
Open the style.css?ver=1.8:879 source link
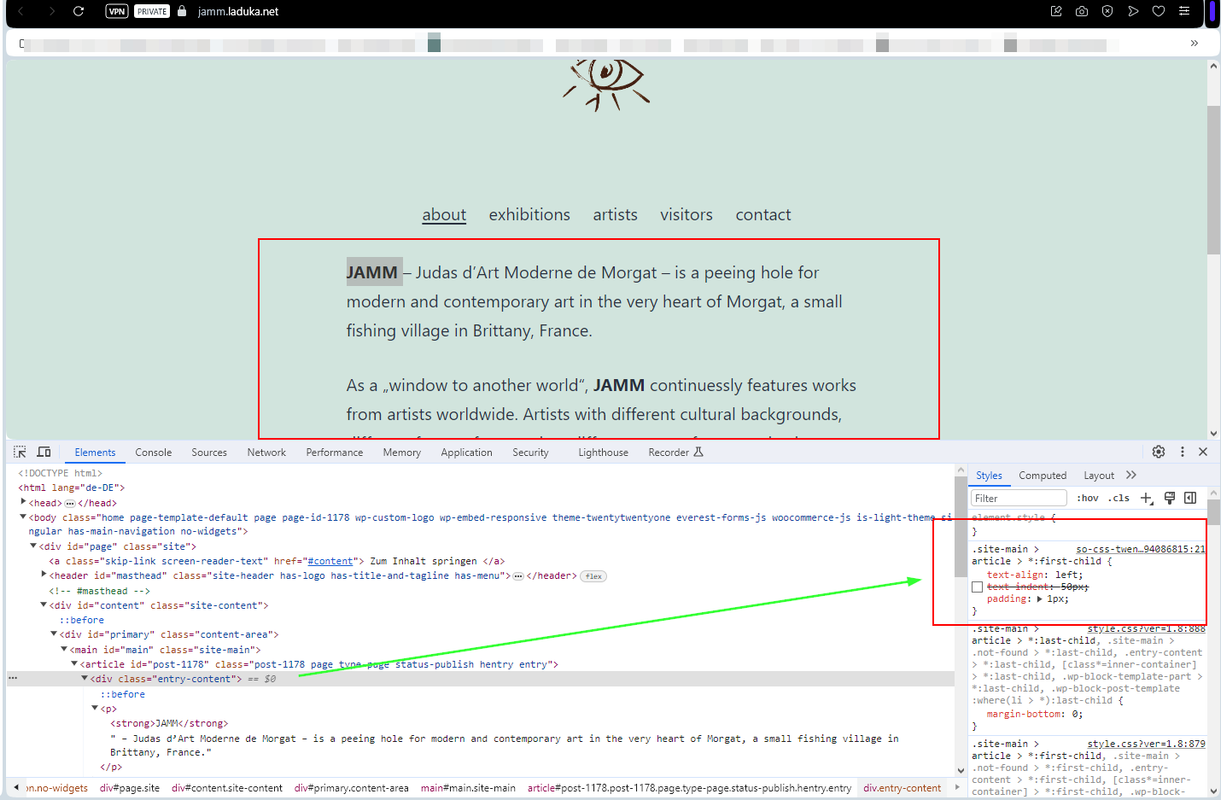(x=1146, y=744)
